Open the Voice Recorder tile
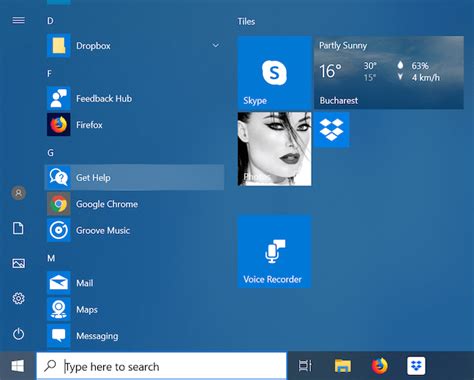Image resolution: width=474 pixels, height=380 pixels. click(274, 252)
